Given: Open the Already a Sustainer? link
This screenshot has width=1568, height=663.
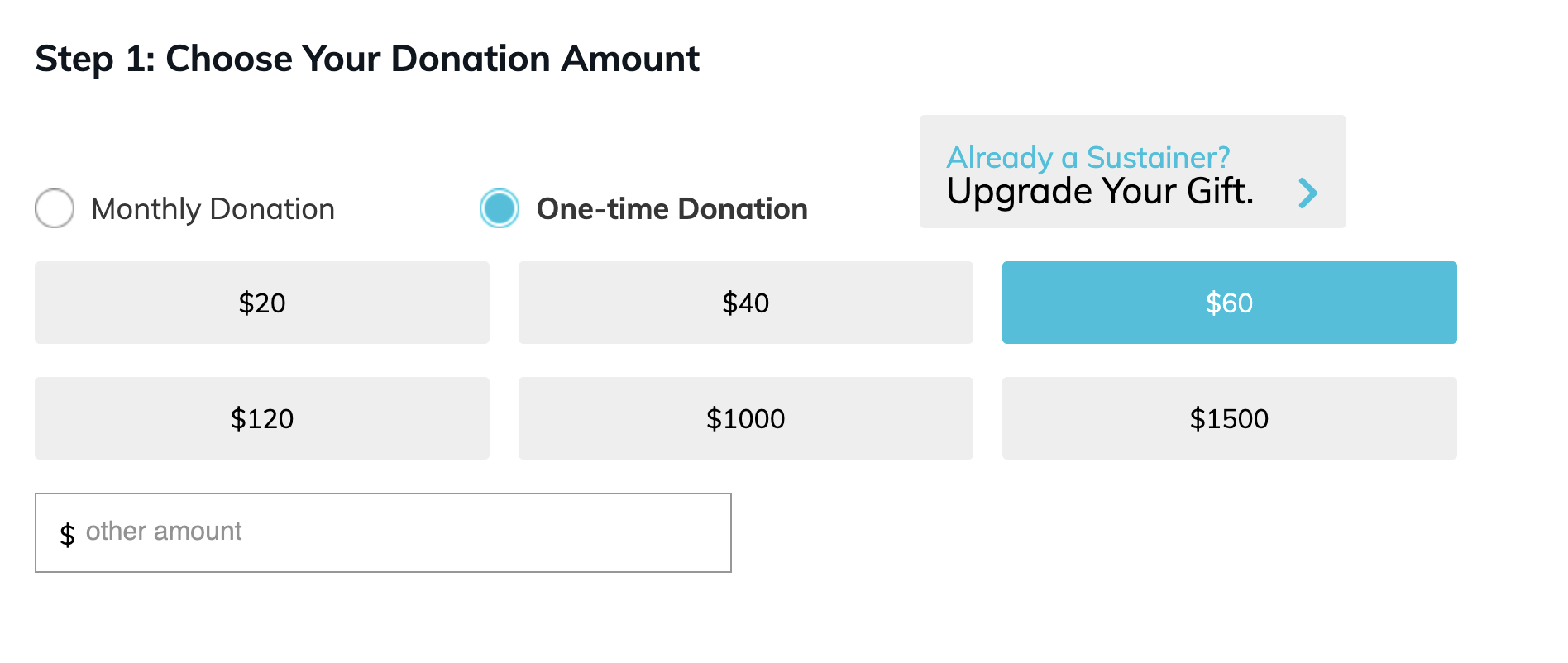Looking at the screenshot, I should 1088,157.
